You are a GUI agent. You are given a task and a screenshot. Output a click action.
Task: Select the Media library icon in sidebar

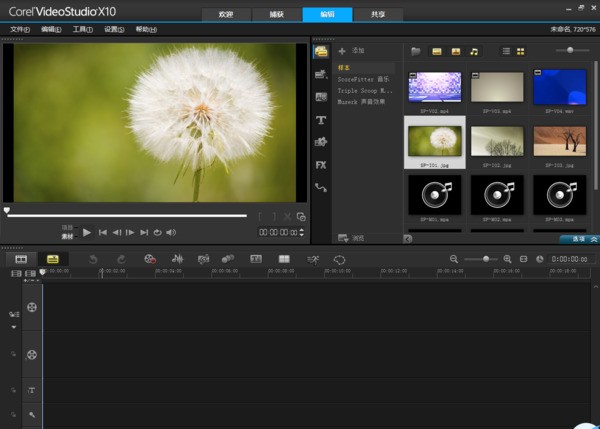point(321,52)
